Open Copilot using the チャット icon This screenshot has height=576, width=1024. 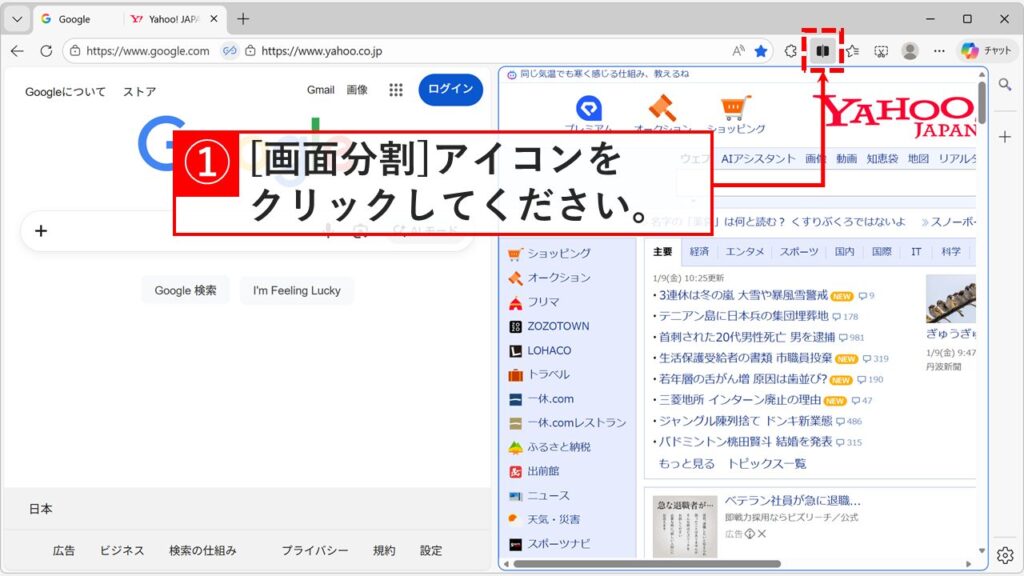(x=975, y=51)
